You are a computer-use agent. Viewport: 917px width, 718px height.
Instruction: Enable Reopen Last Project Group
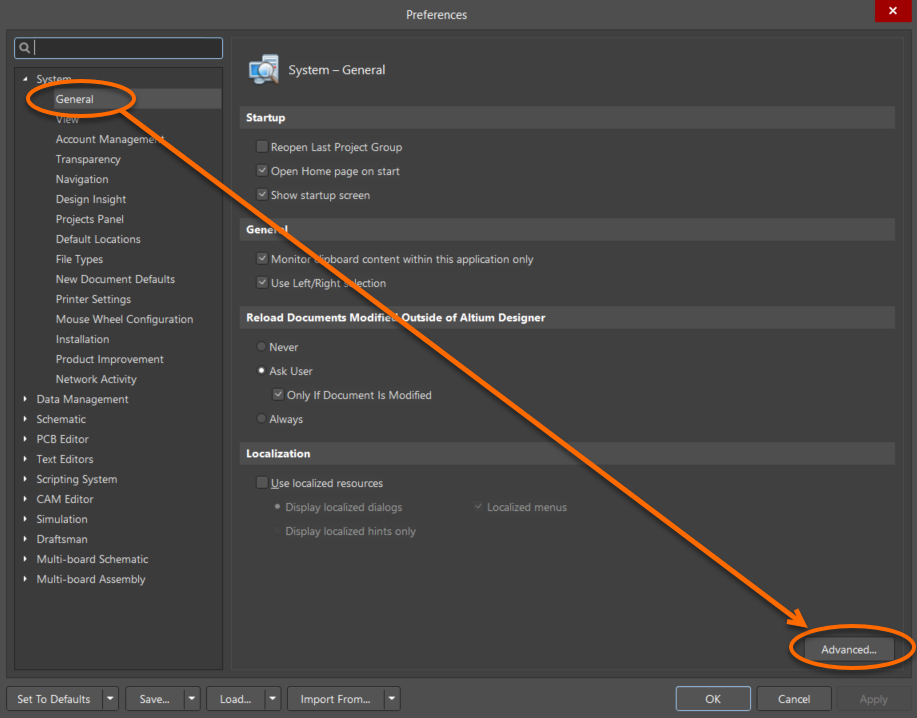pyautogui.click(x=262, y=147)
